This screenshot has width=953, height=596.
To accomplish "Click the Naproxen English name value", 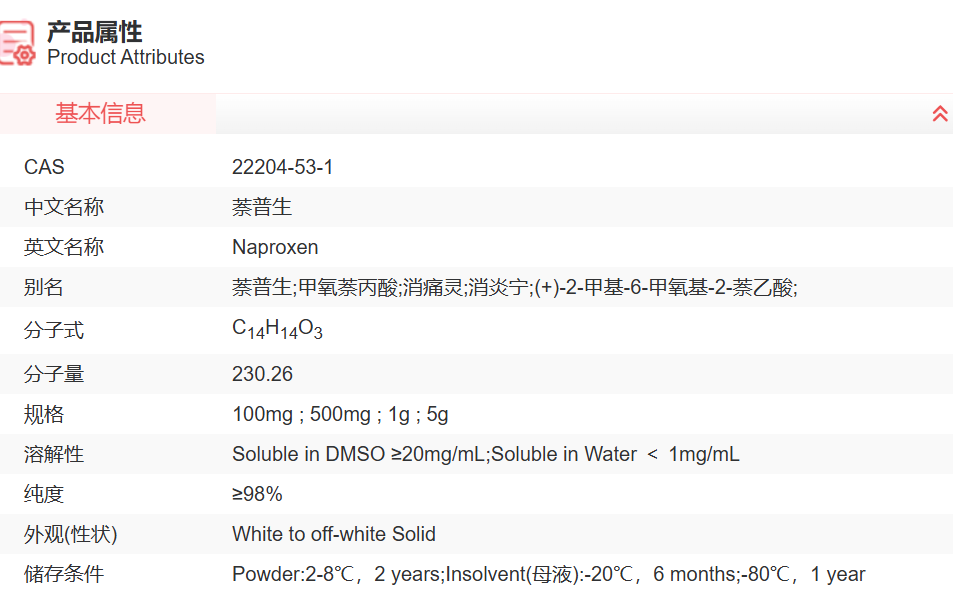I will (276, 247).
